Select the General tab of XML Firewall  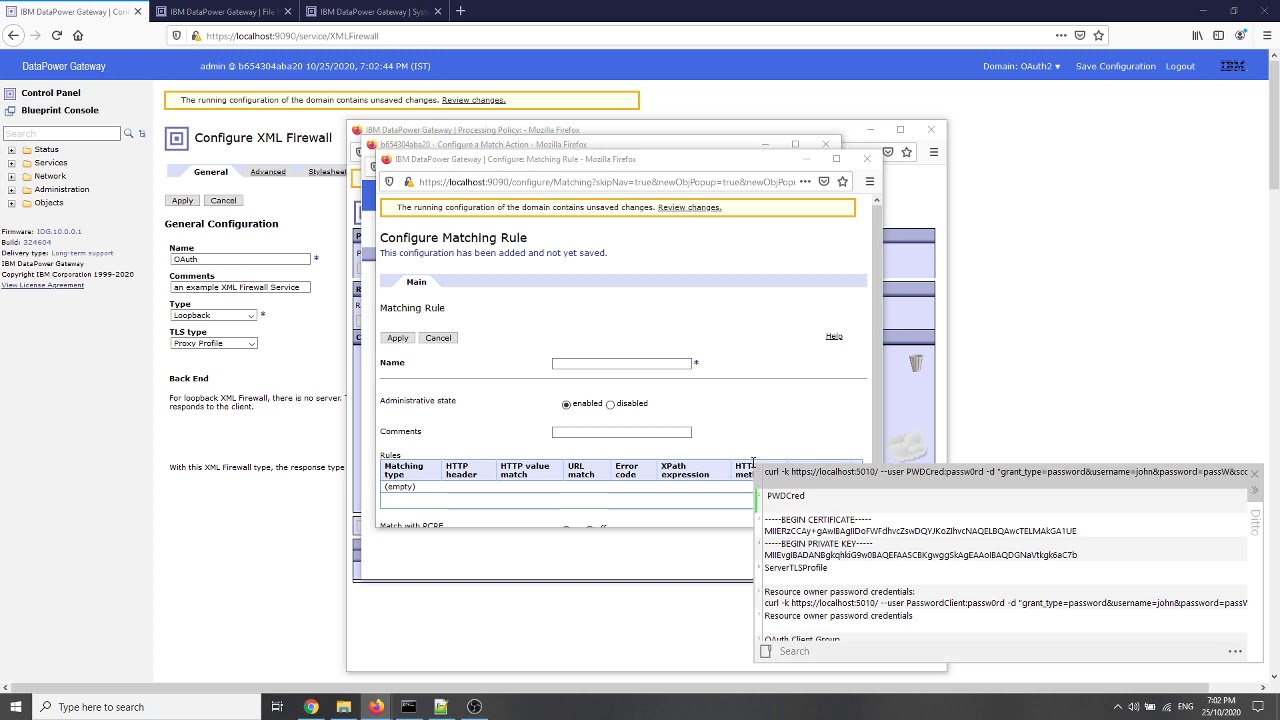click(x=211, y=172)
